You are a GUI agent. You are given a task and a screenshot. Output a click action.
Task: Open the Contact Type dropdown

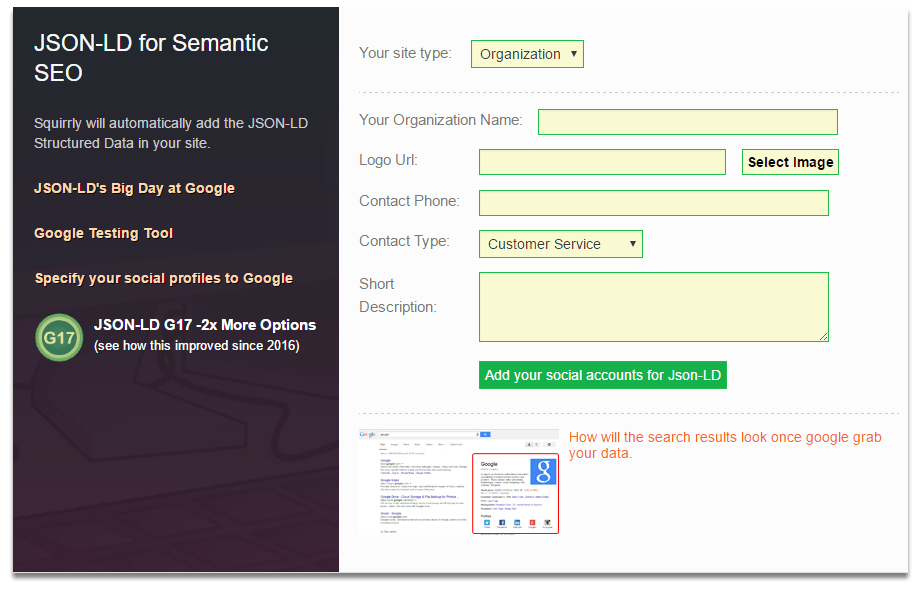(560, 244)
